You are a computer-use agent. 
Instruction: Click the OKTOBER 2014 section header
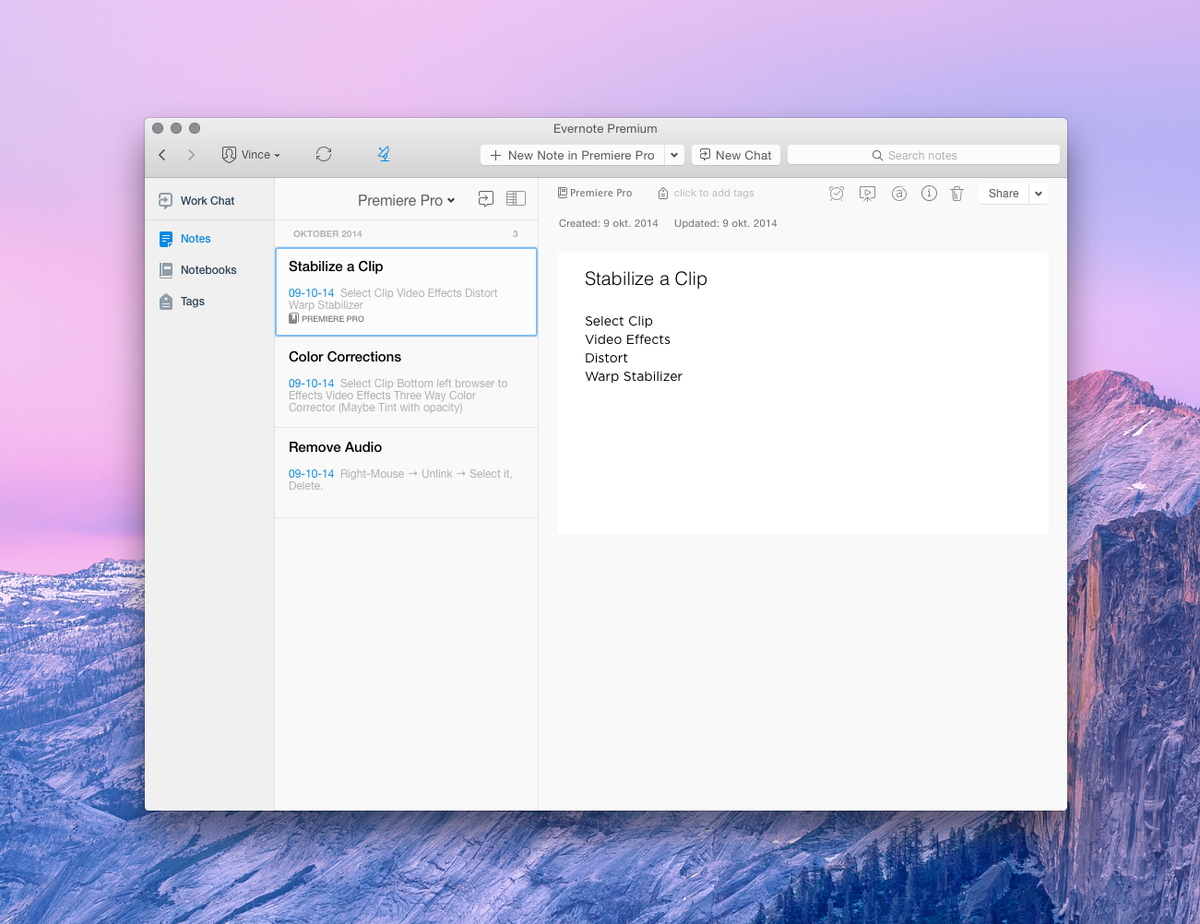click(x=328, y=234)
